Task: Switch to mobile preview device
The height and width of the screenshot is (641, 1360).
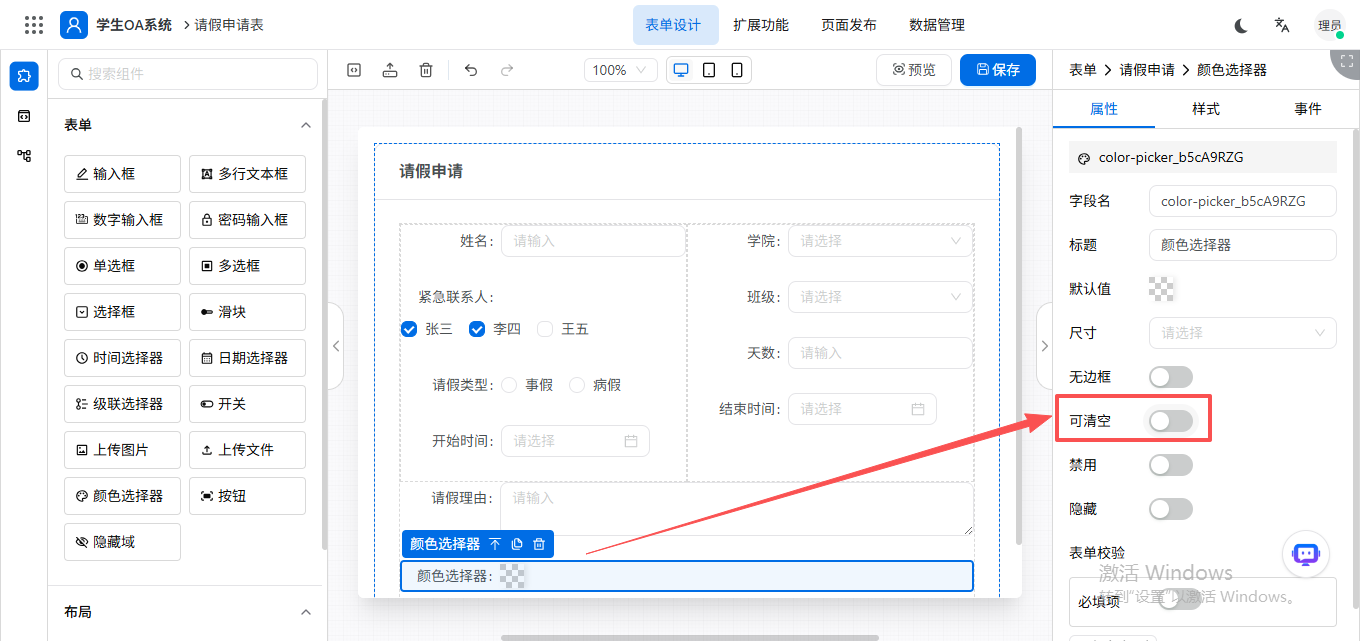Action: pos(737,70)
